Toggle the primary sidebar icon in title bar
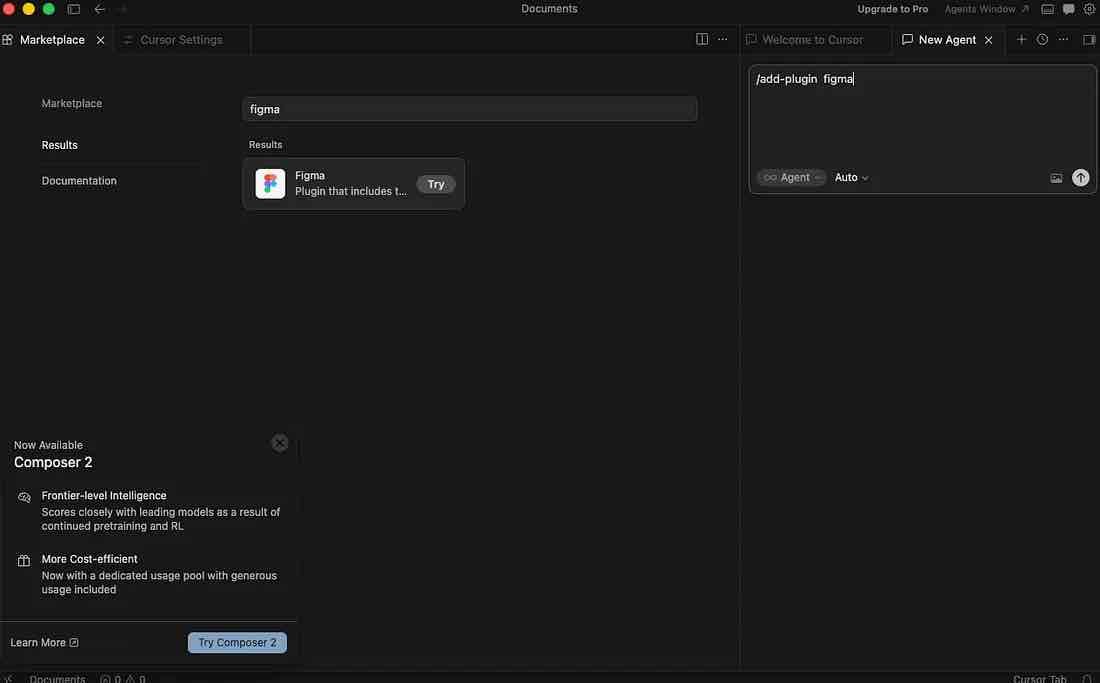This screenshot has height=683, width=1100. pyautogui.click(x=74, y=9)
